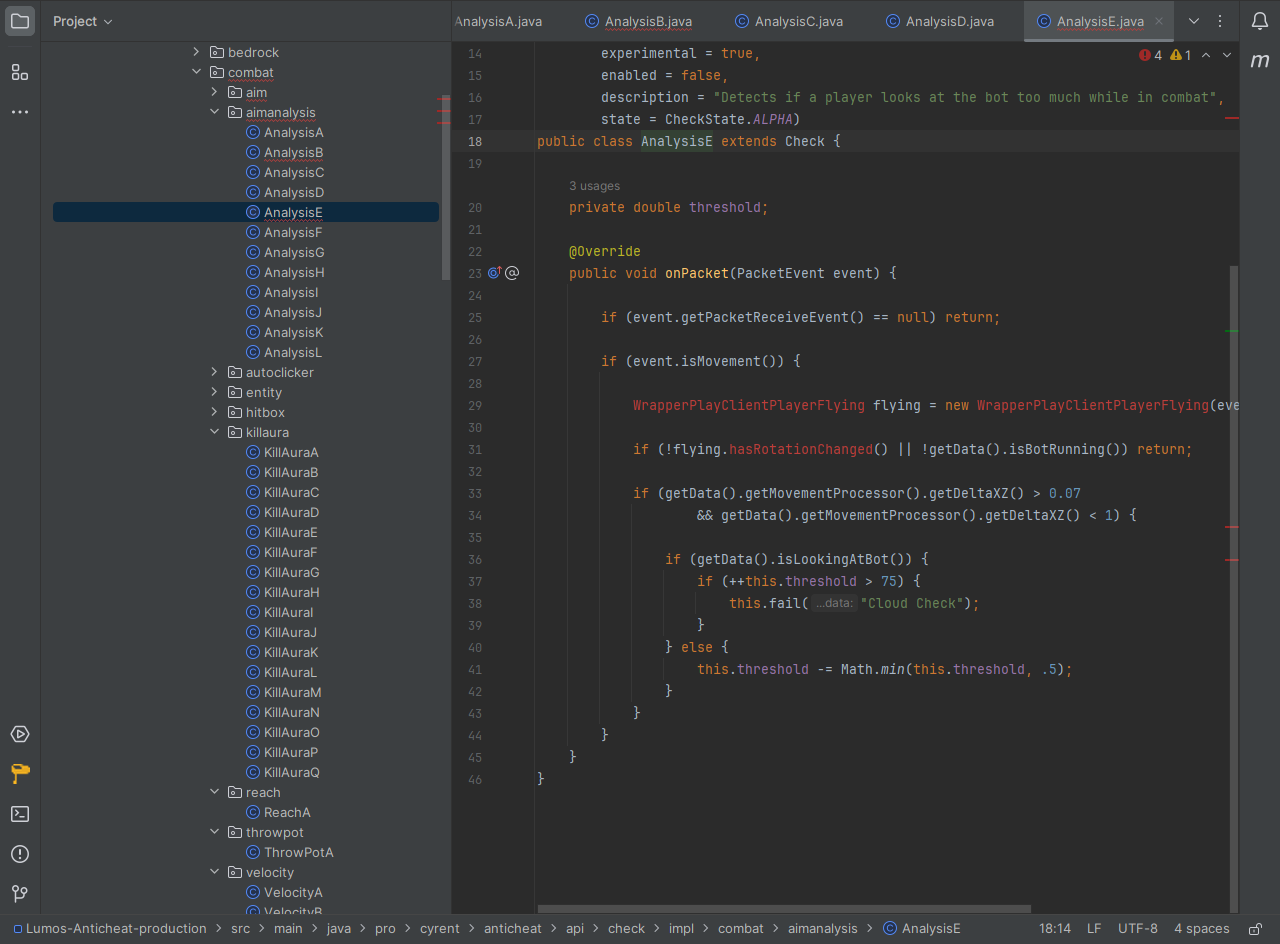Click the UTF-8 encoding in status bar
Image resolution: width=1280 pixels, height=944 pixels.
tap(1137, 929)
